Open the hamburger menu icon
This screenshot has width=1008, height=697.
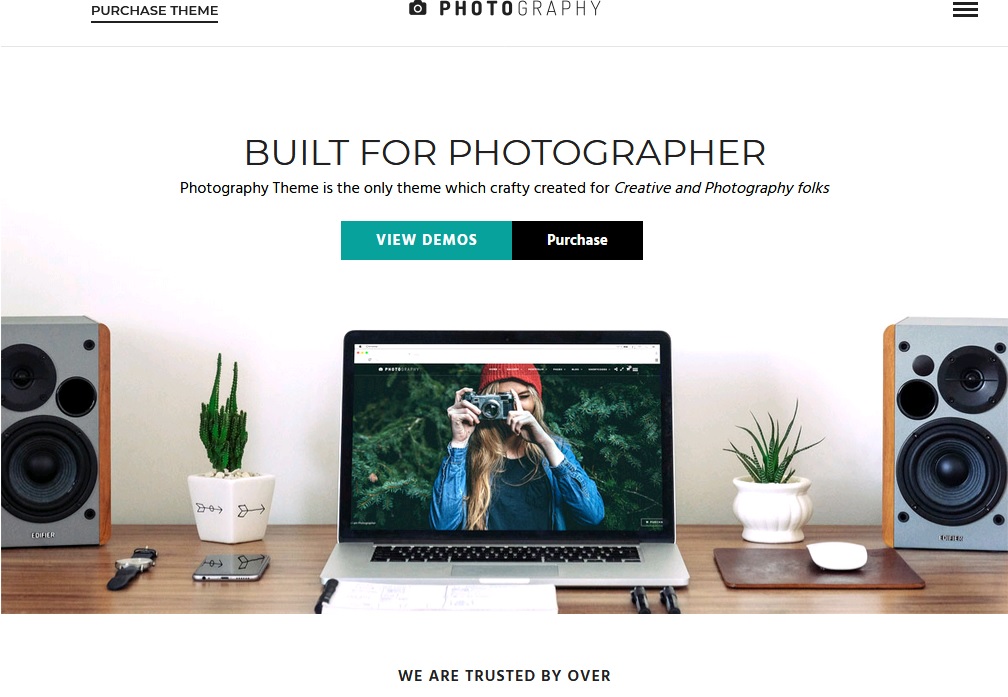tap(965, 9)
